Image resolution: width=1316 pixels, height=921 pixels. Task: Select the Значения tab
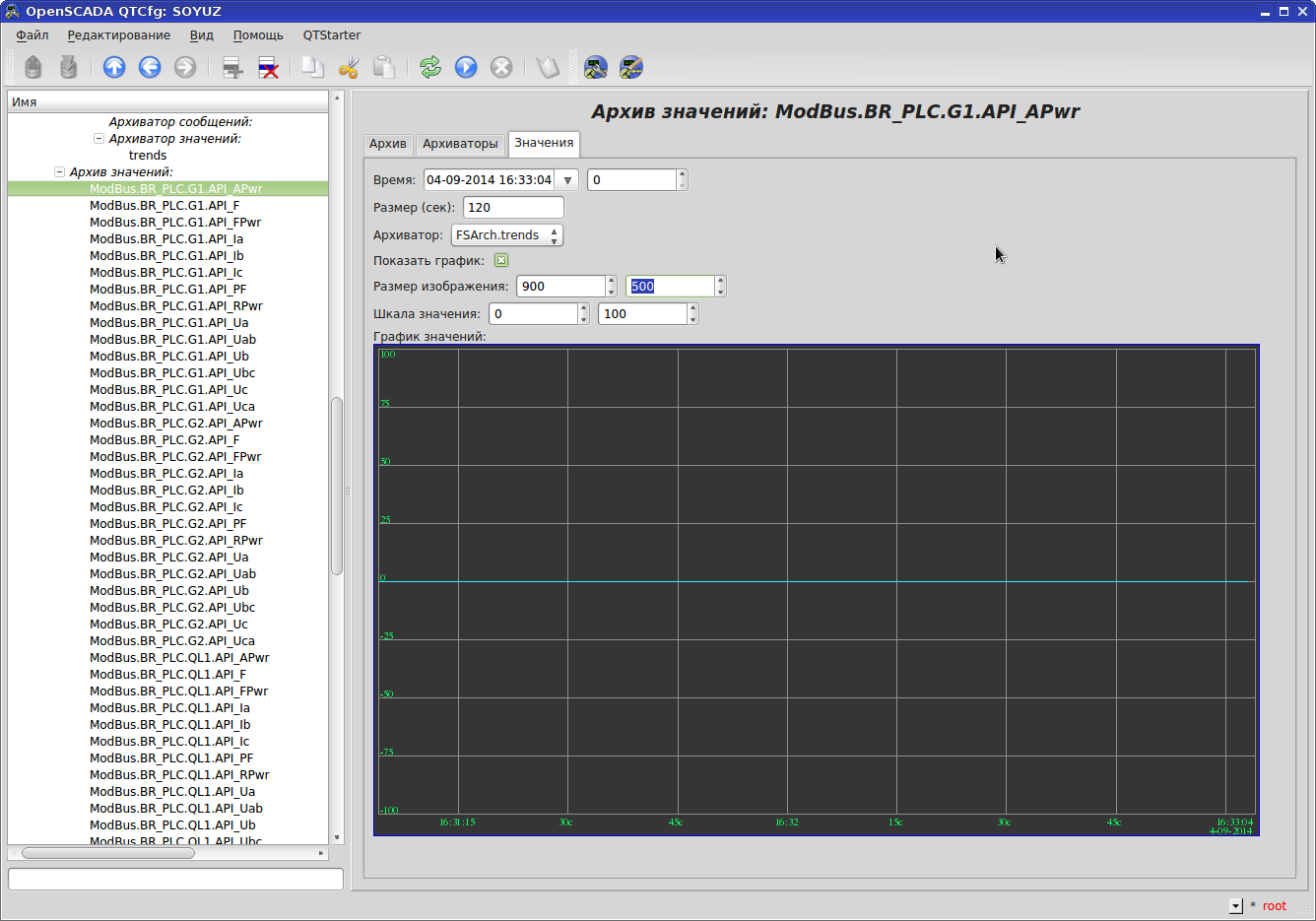[544, 143]
